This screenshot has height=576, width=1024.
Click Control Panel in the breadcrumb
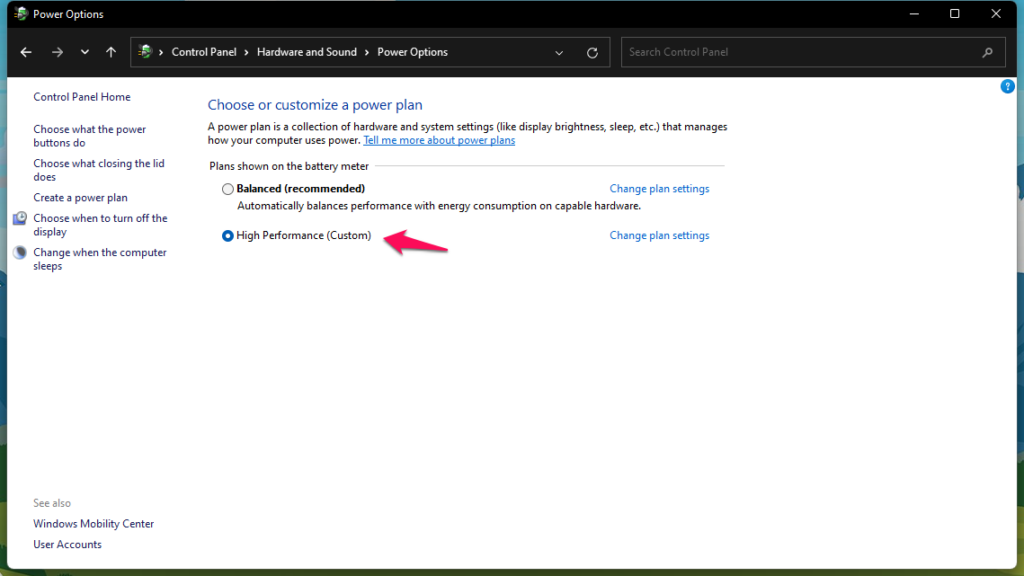pyautogui.click(x=204, y=52)
